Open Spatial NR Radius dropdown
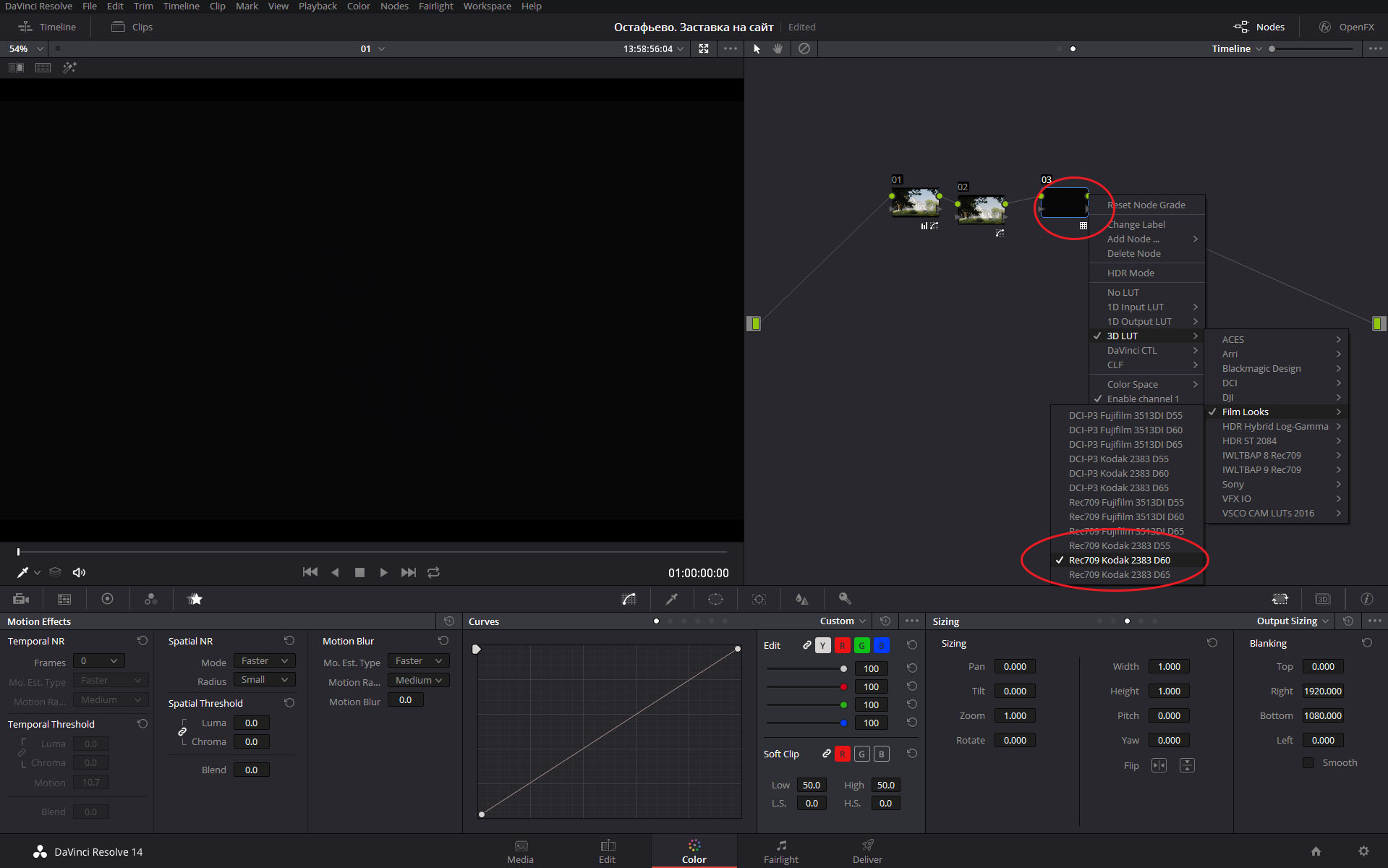This screenshot has height=868, width=1388. 265,680
